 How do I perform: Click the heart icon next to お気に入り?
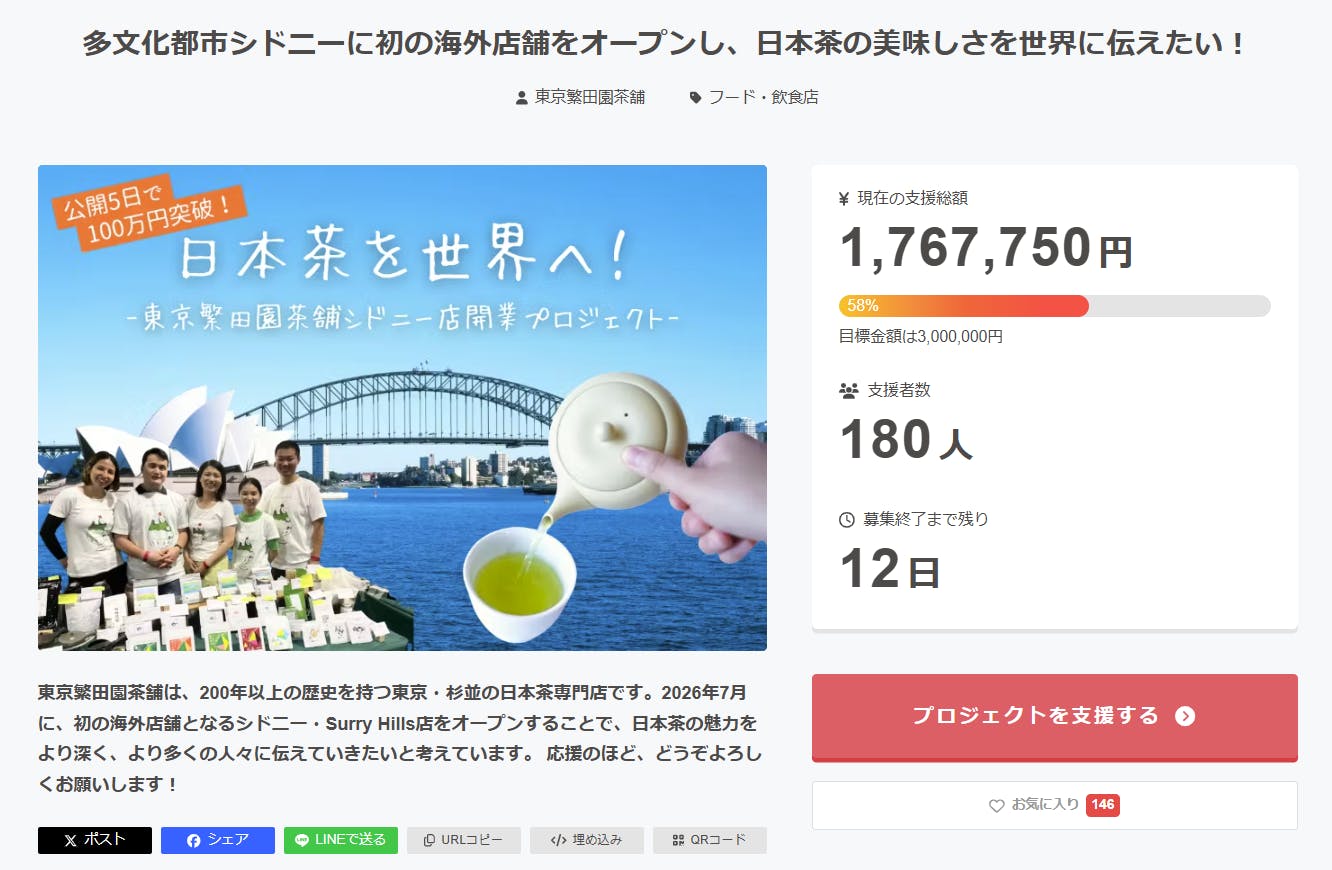(x=996, y=806)
